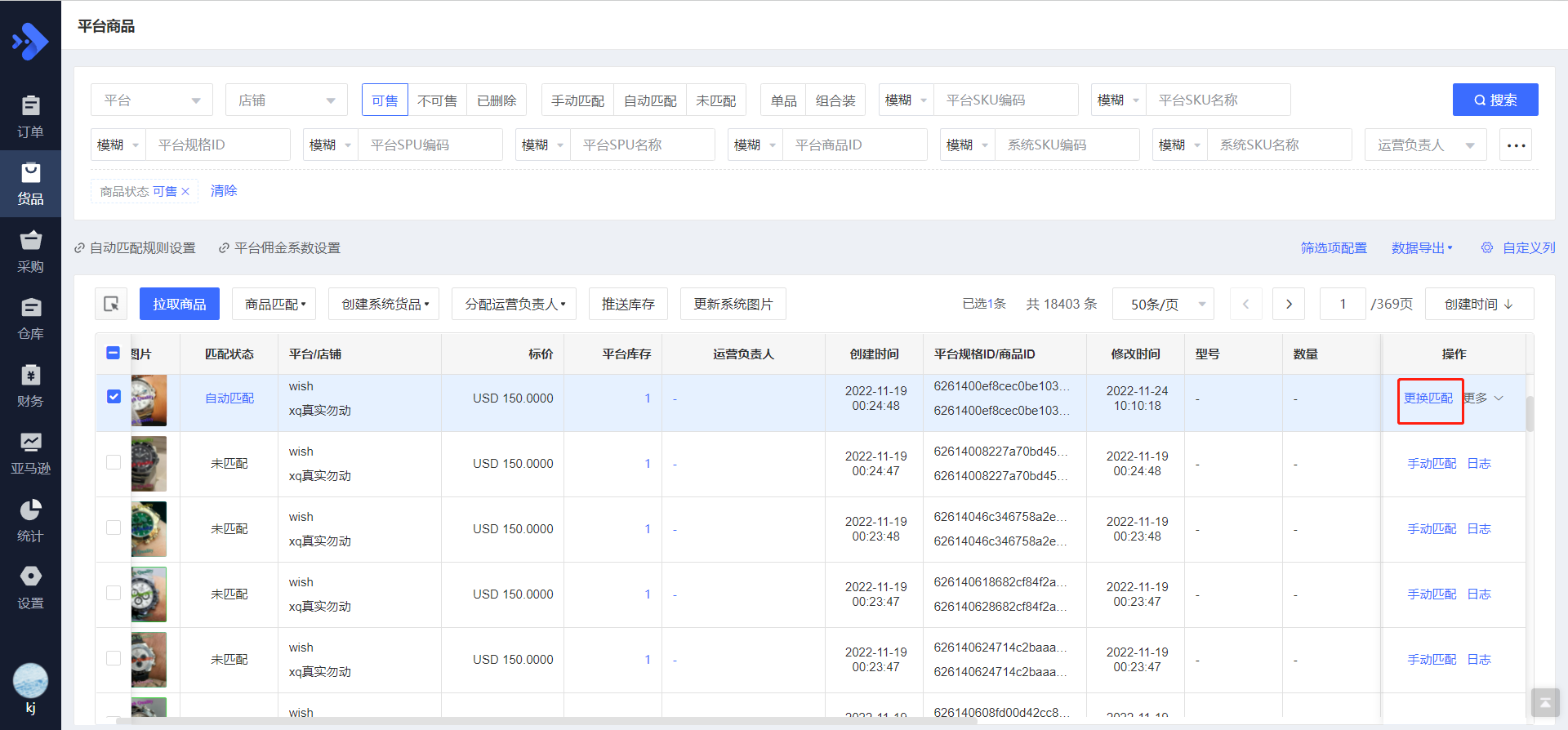Open the 运营负责人 dropdown filter
This screenshot has height=730, width=1568.
1426,145
